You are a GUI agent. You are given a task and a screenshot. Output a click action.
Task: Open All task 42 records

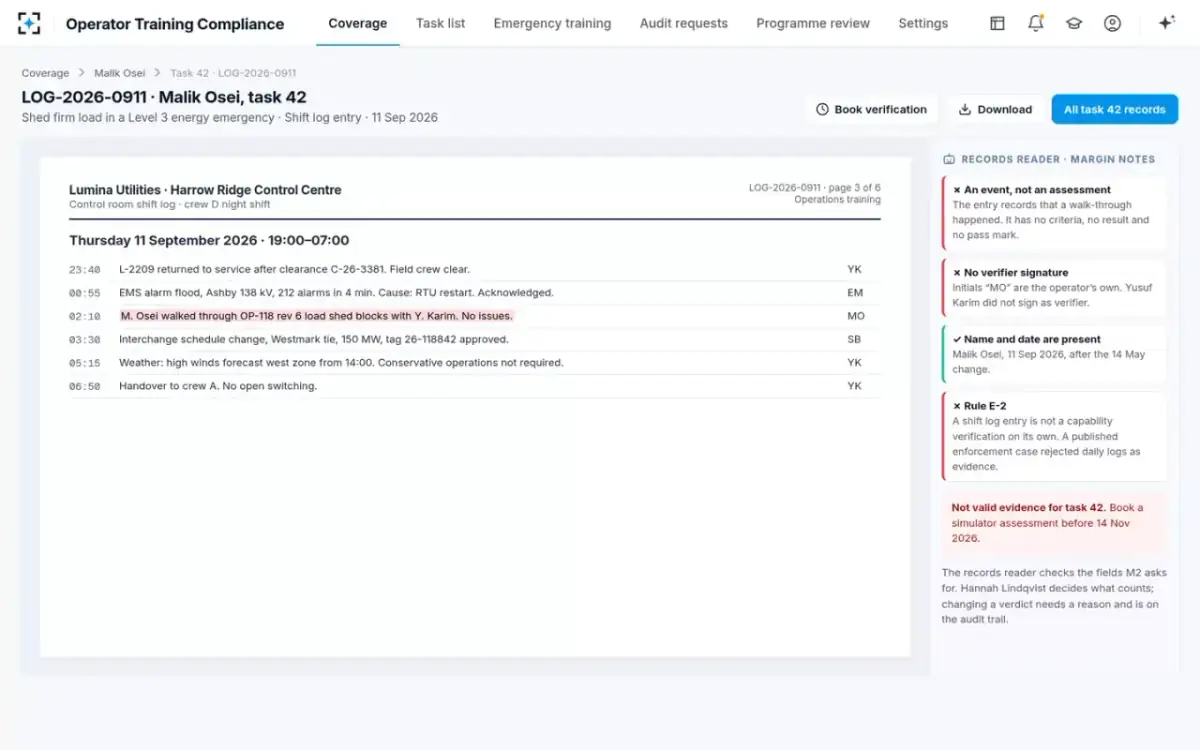pyautogui.click(x=1114, y=109)
